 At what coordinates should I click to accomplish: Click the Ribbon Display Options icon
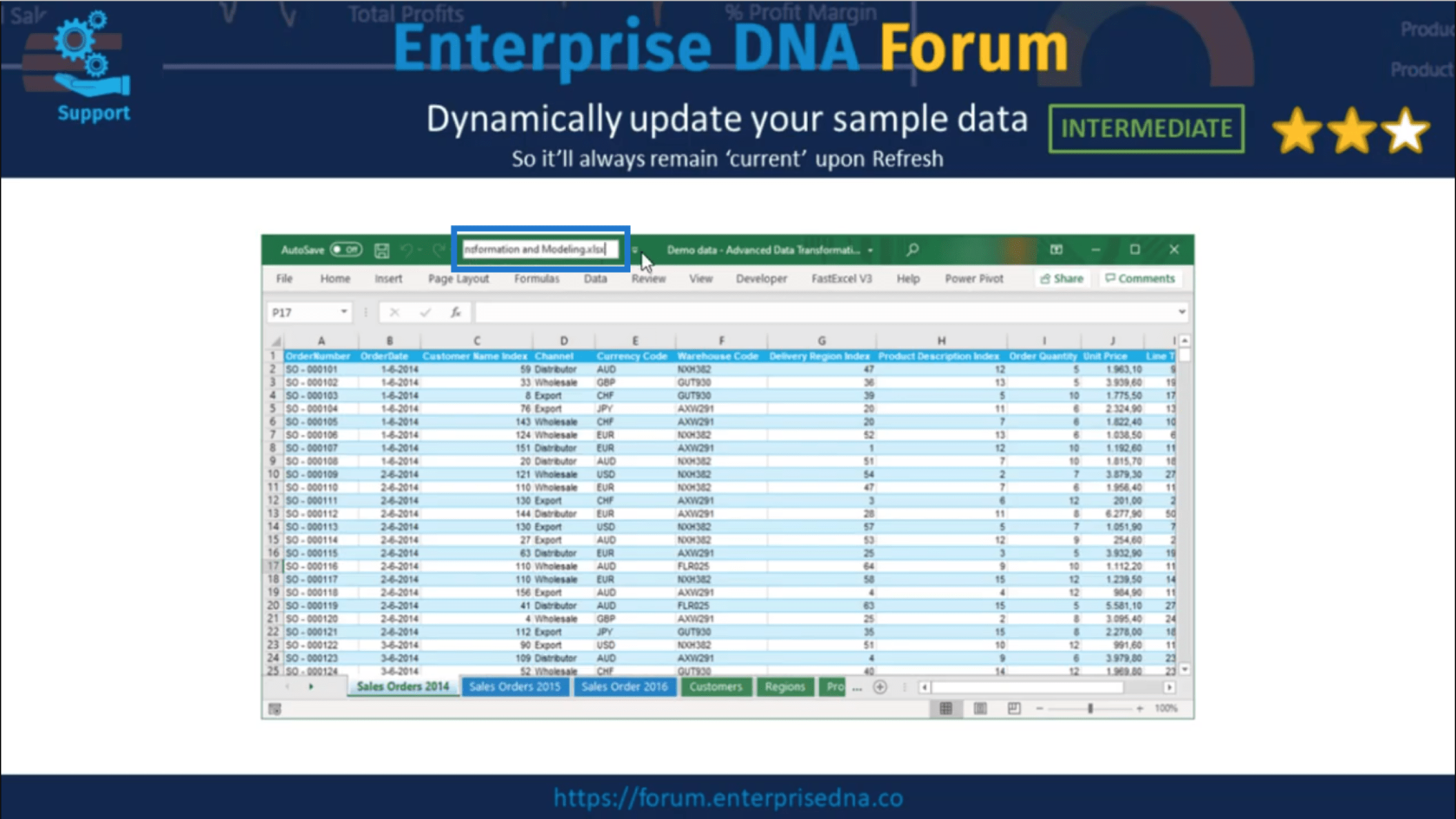click(x=1056, y=250)
